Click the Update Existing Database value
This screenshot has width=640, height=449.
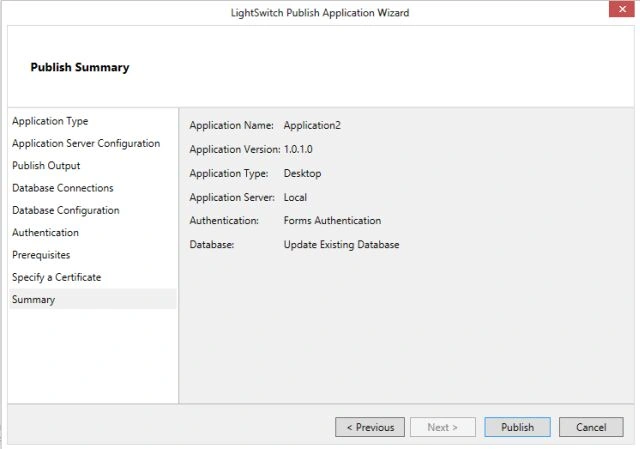[342, 245]
